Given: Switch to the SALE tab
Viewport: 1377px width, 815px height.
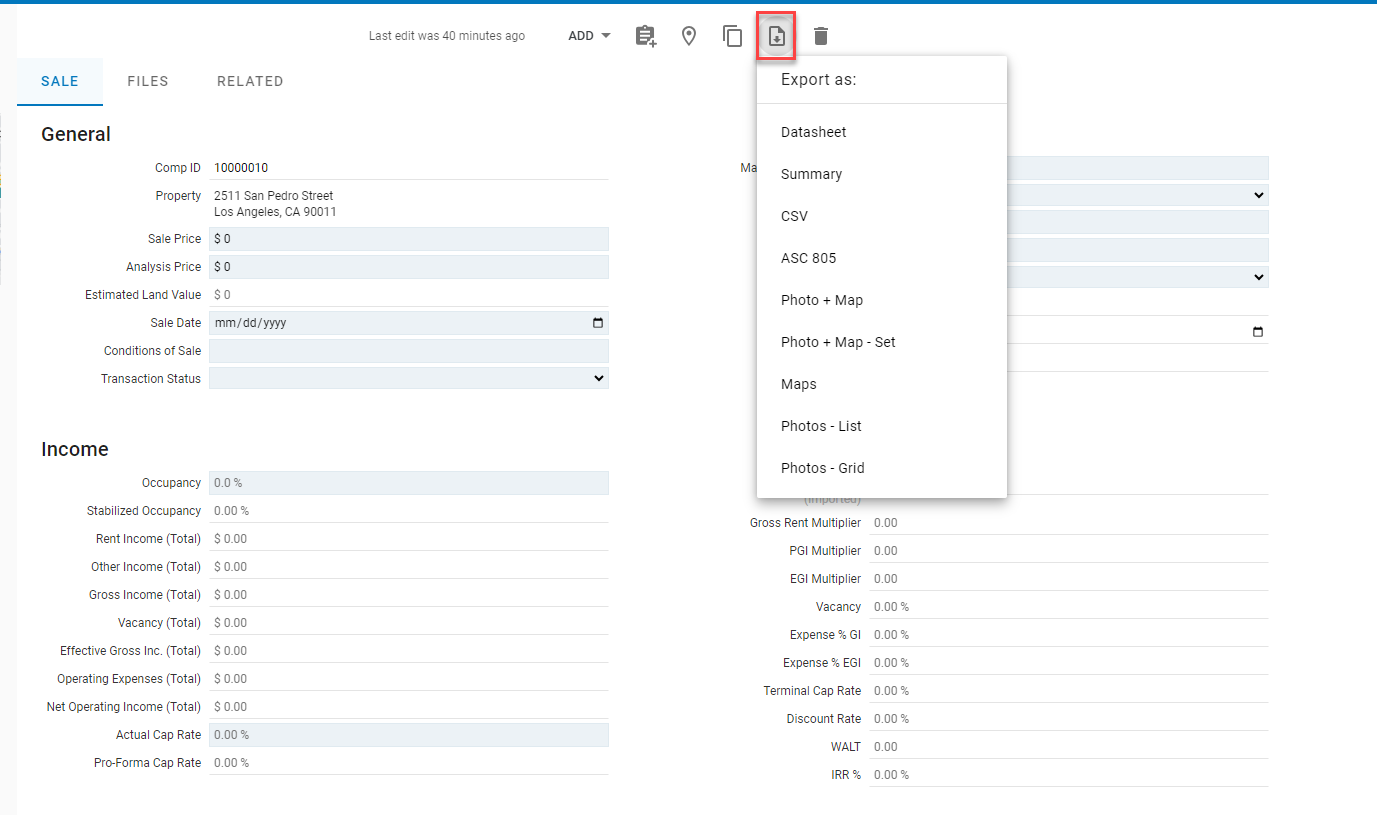Looking at the screenshot, I should tap(60, 81).
